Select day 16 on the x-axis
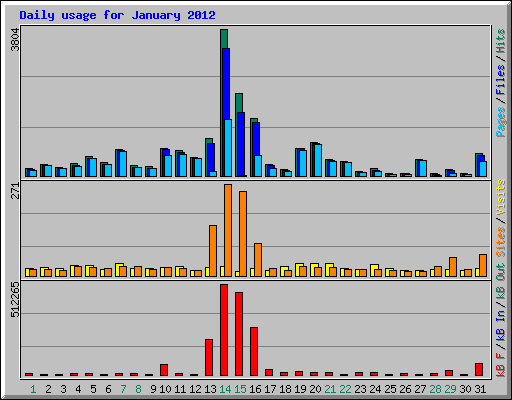Screen dimensions: 512x400 255,389
